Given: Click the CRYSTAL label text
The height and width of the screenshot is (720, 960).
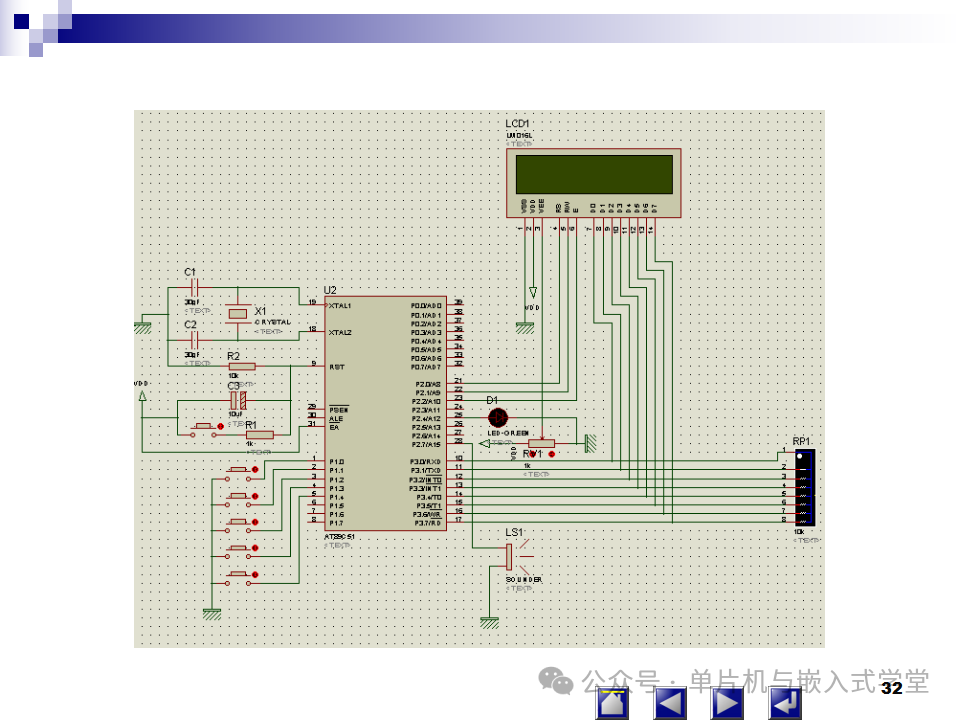Looking at the screenshot, I should click(x=273, y=322).
